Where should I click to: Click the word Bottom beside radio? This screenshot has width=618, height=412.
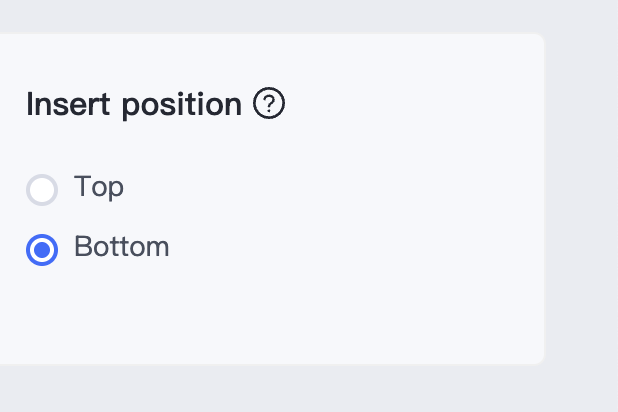[x=122, y=246]
